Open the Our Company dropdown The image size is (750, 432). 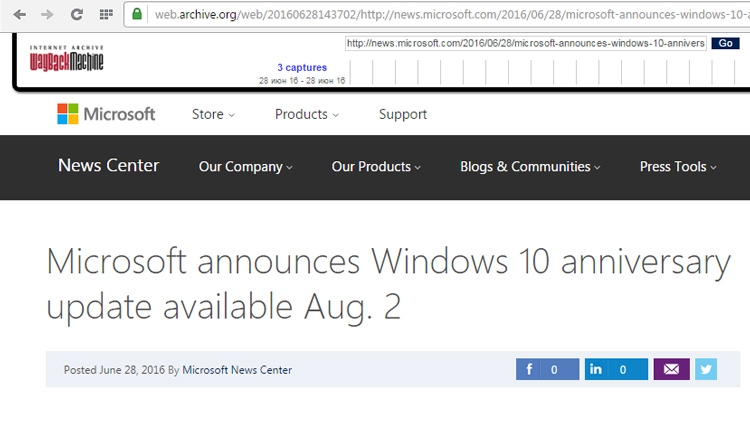coord(246,167)
